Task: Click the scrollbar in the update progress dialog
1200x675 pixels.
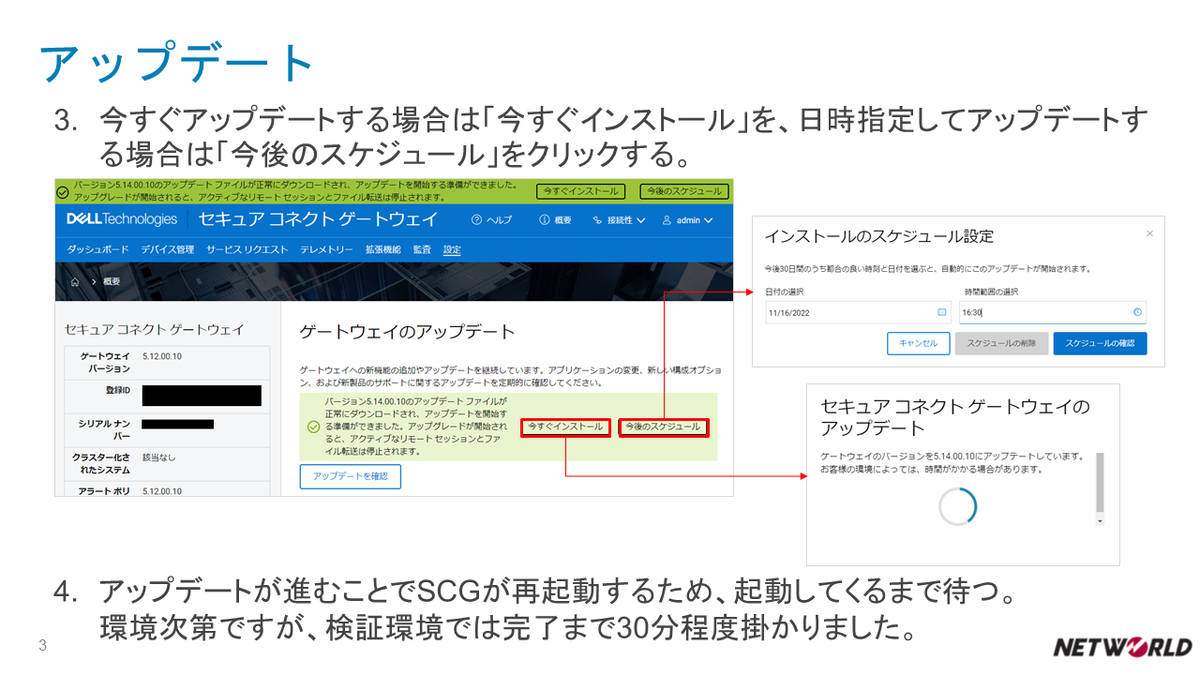Action: (x=1100, y=481)
